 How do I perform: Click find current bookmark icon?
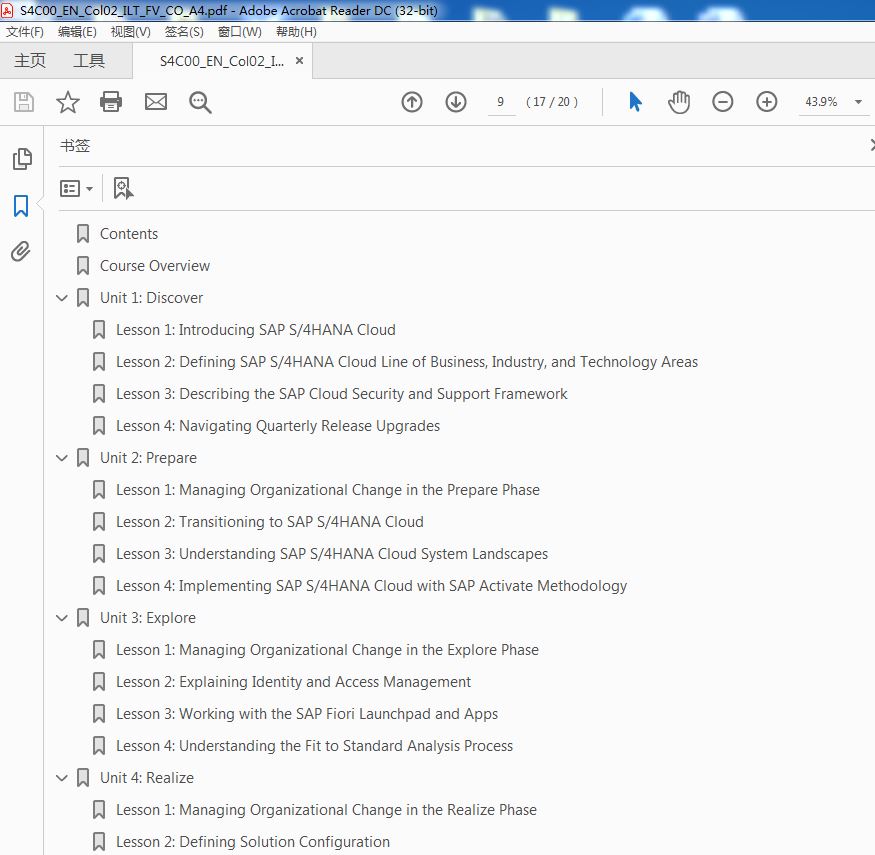pyautogui.click(x=123, y=188)
